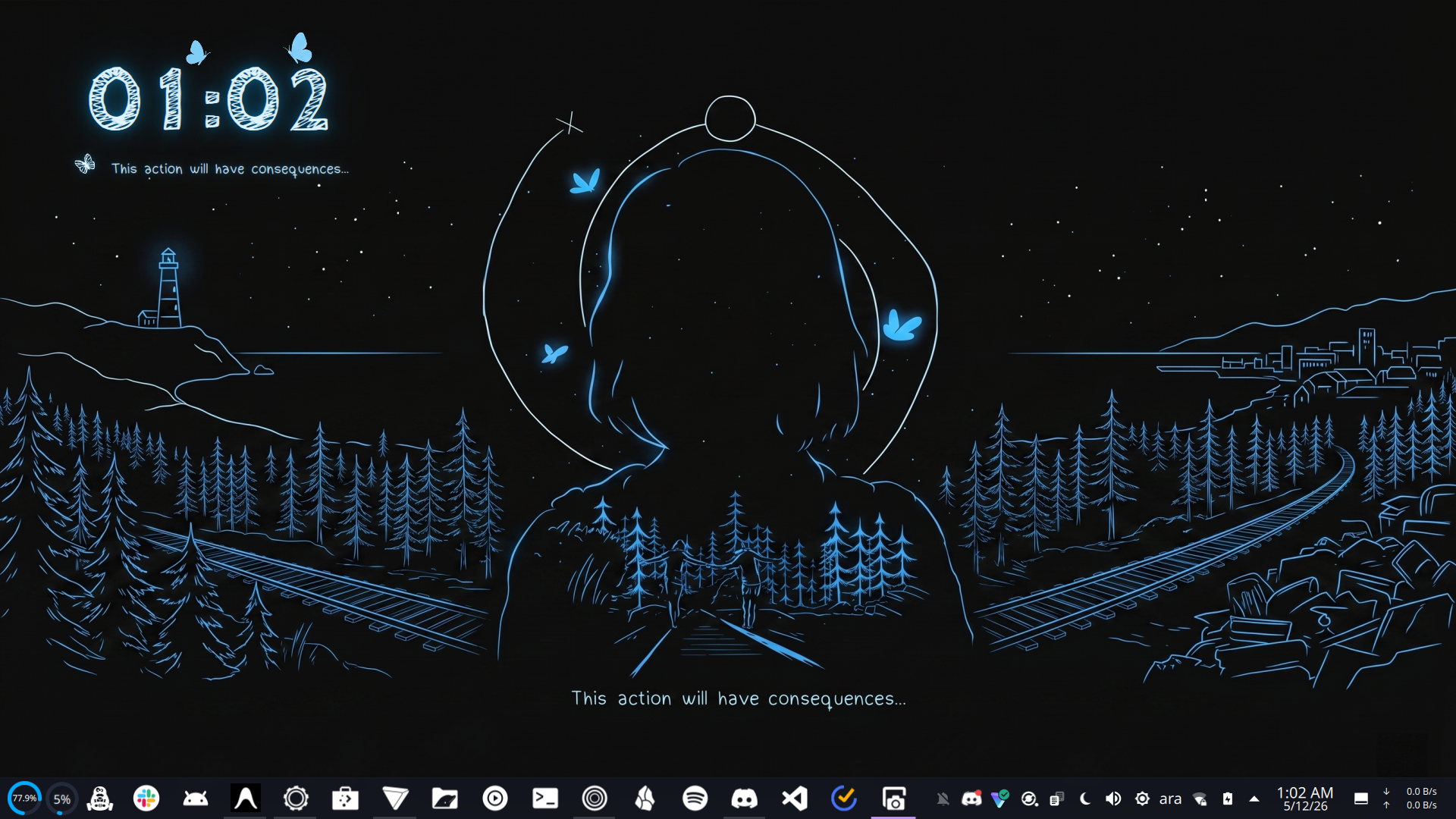Open the screen brightness control
Viewport: 1456px width, 819px height.
pyautogui.click(x=1142, y=799)
